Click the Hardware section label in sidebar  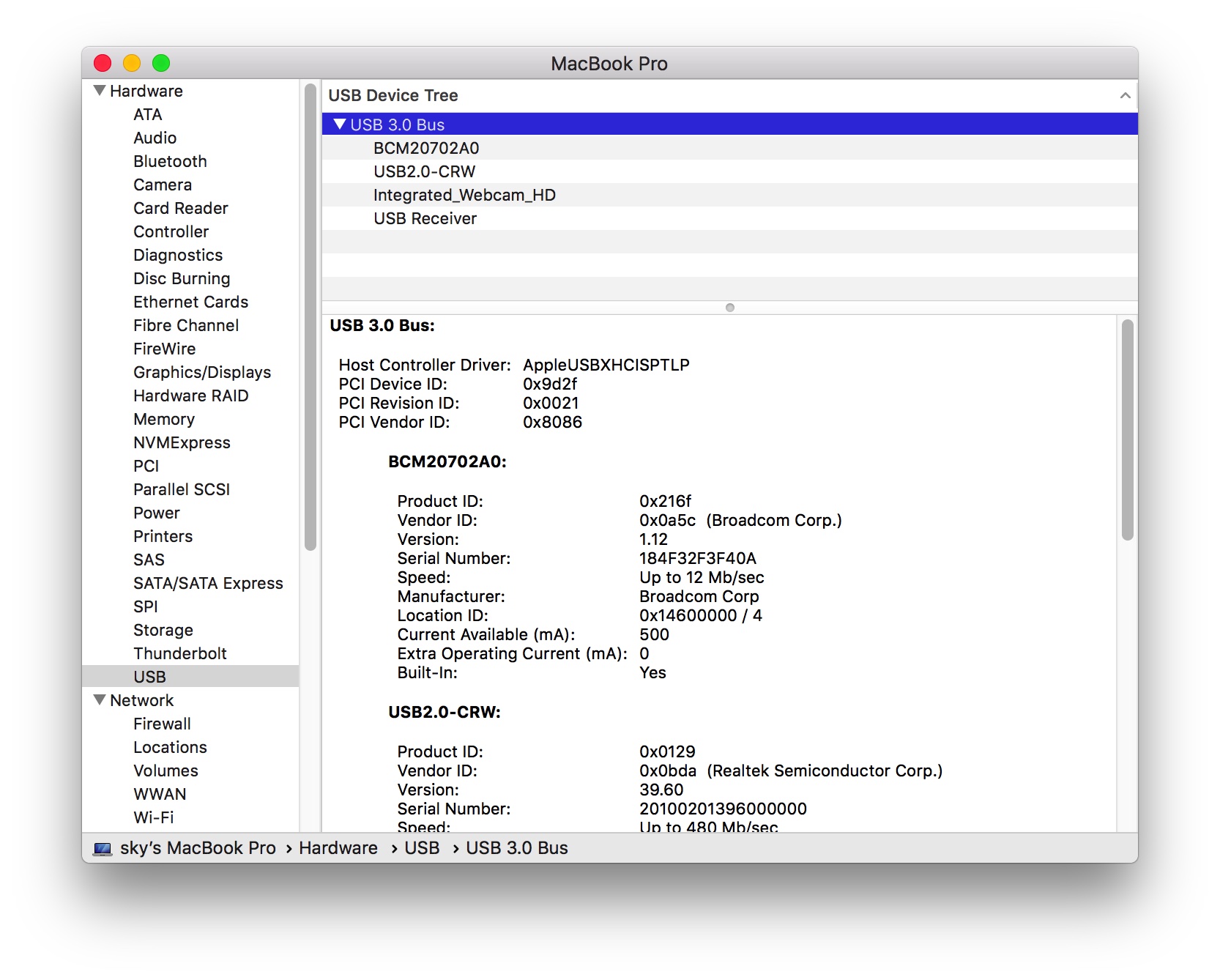(x=146, y=91)
